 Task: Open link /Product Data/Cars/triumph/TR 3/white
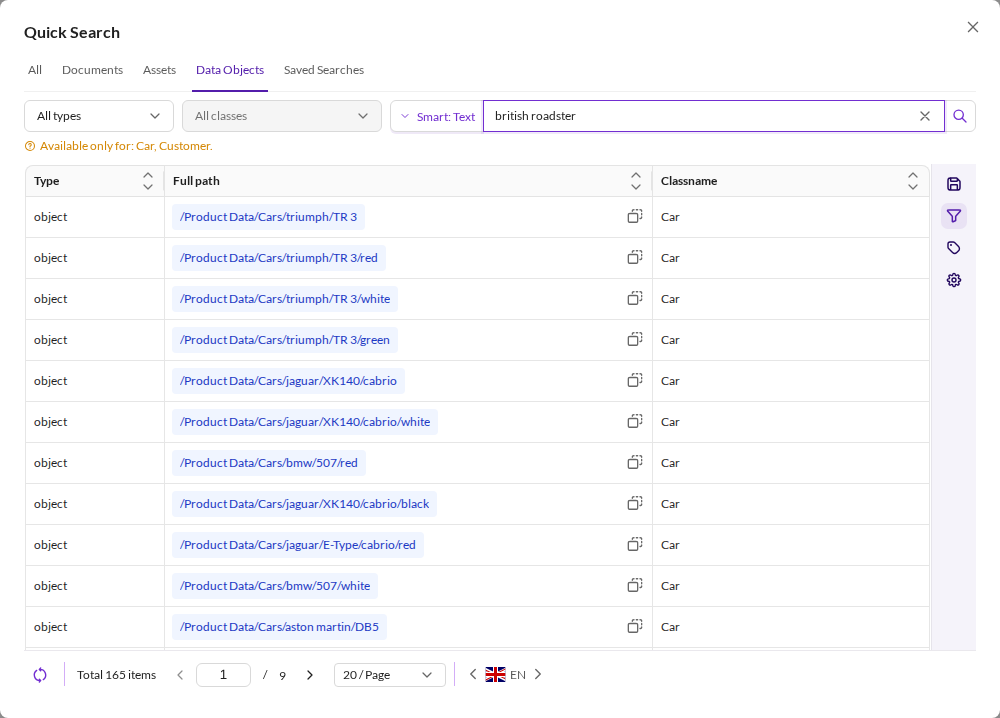point(285,298)
